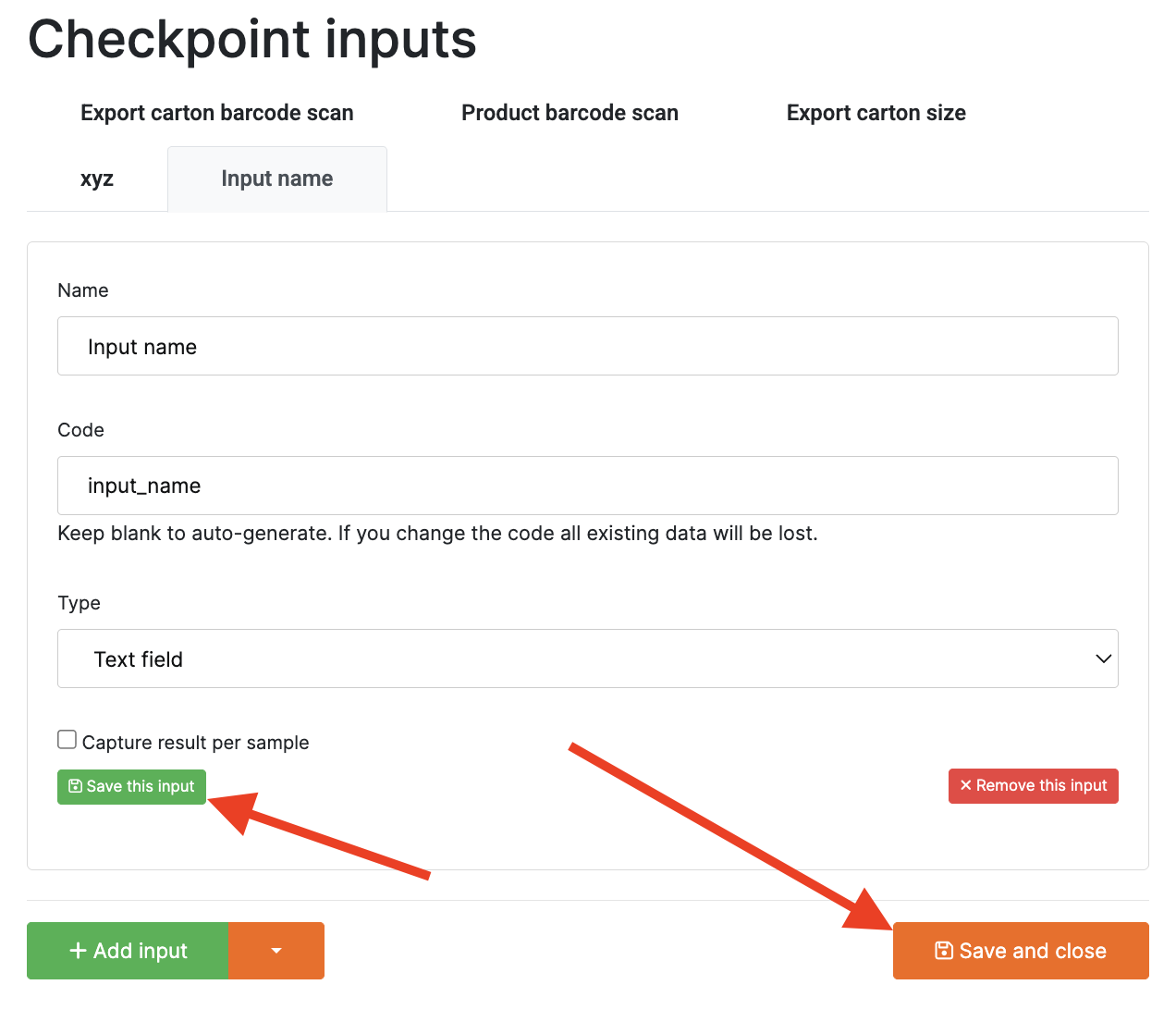The height and width of the screenshot is (1034, 1176).
Task: Go to the xyz tab
Action: [x=97, y=178]
